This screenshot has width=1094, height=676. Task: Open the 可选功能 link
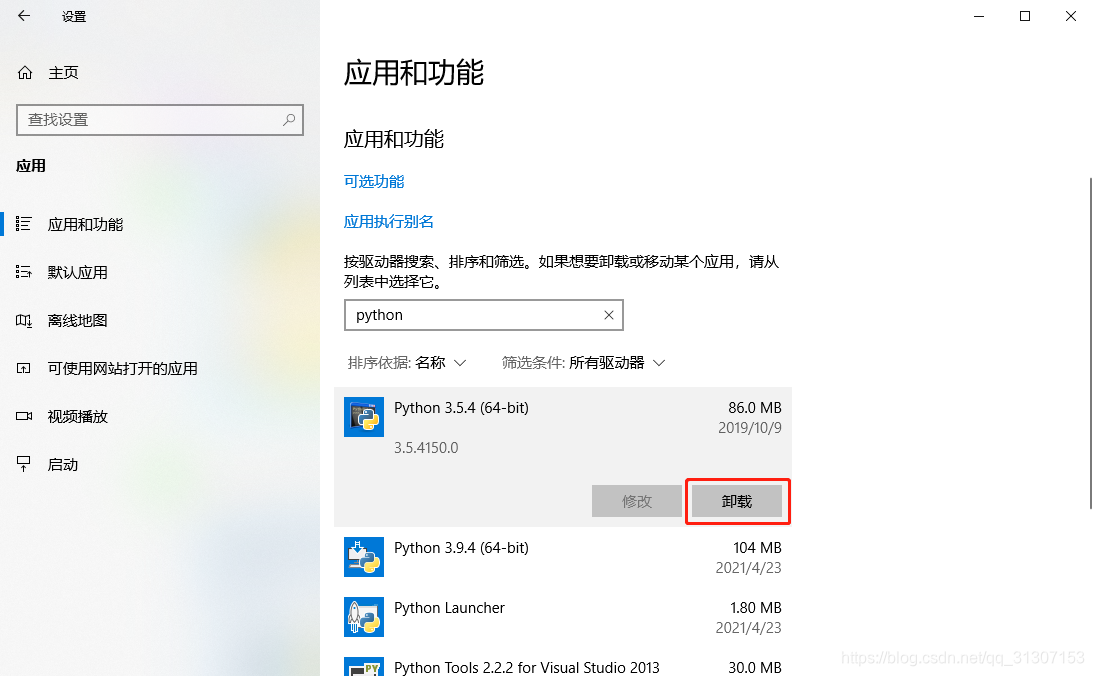(374, 181)
